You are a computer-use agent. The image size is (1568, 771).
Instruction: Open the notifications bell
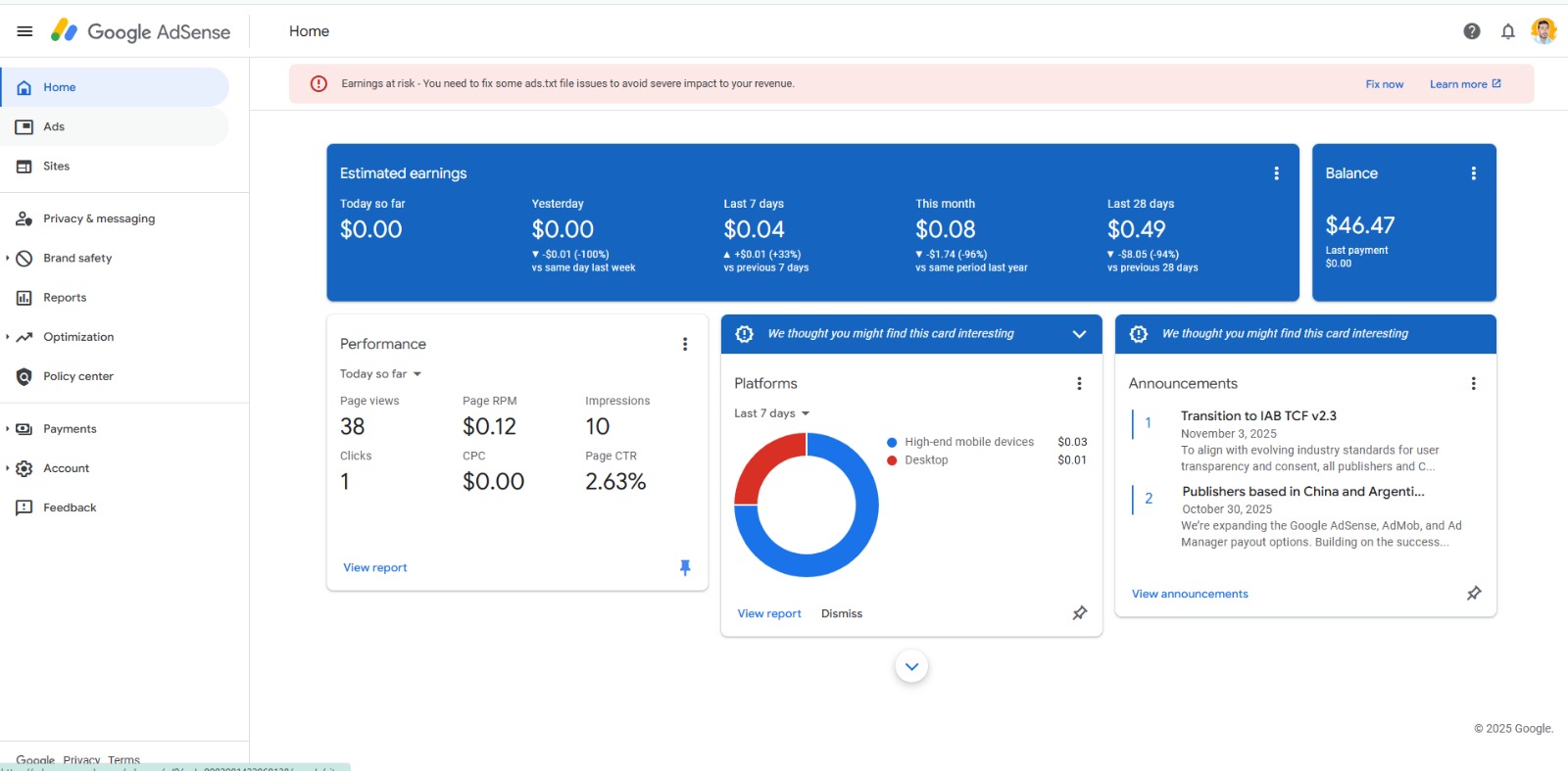(x=1507, y=31)
